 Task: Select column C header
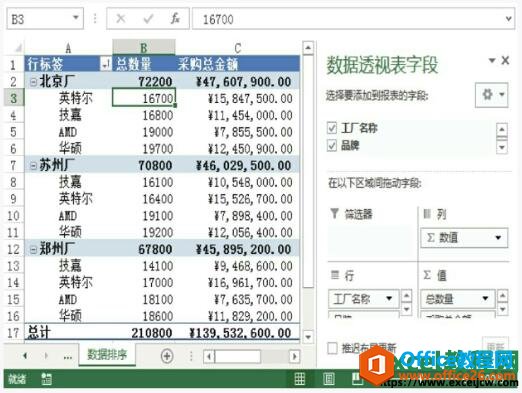click(237, 48)
